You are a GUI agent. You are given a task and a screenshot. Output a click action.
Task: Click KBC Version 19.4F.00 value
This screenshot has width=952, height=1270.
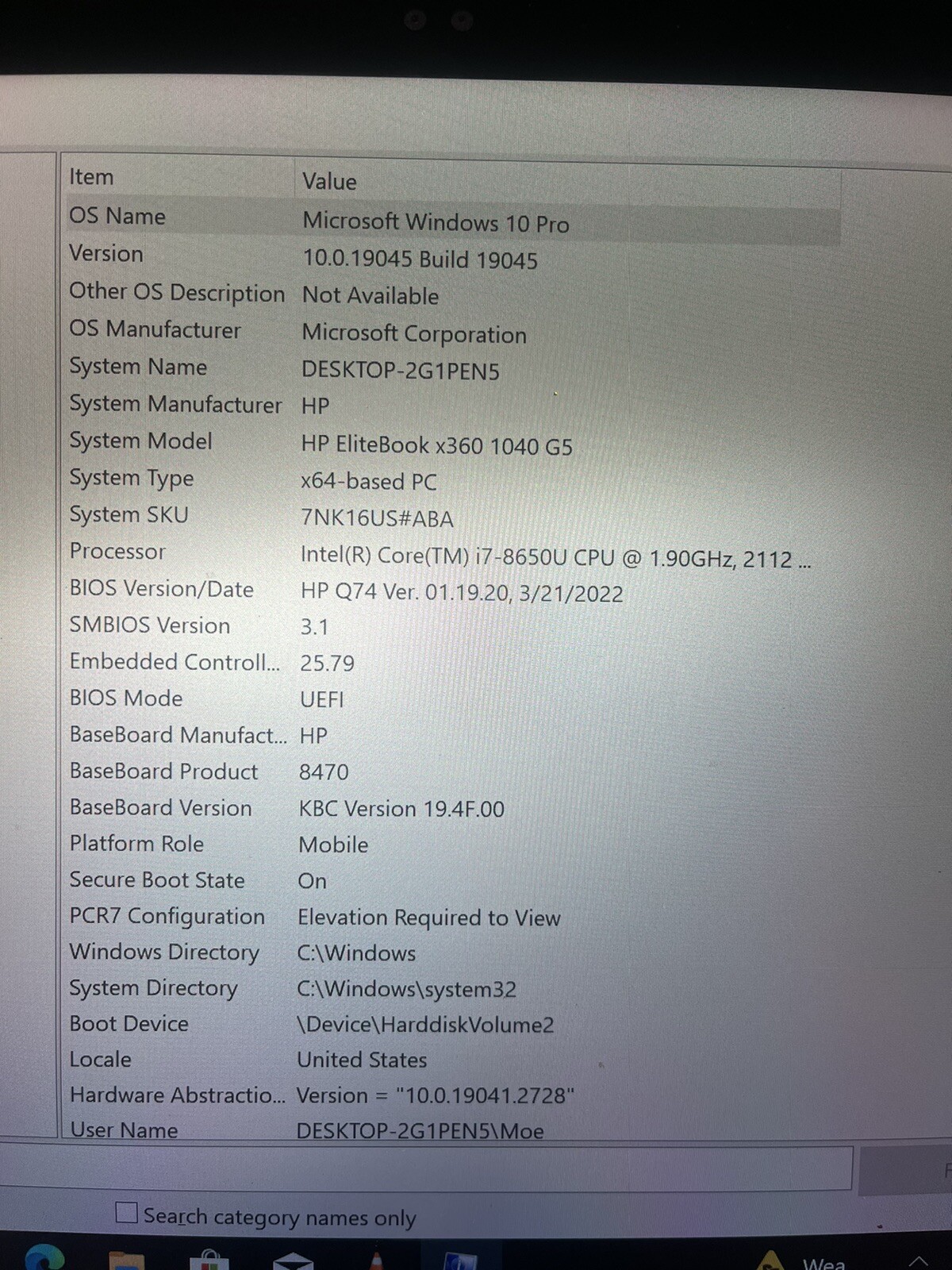(401, 810)
